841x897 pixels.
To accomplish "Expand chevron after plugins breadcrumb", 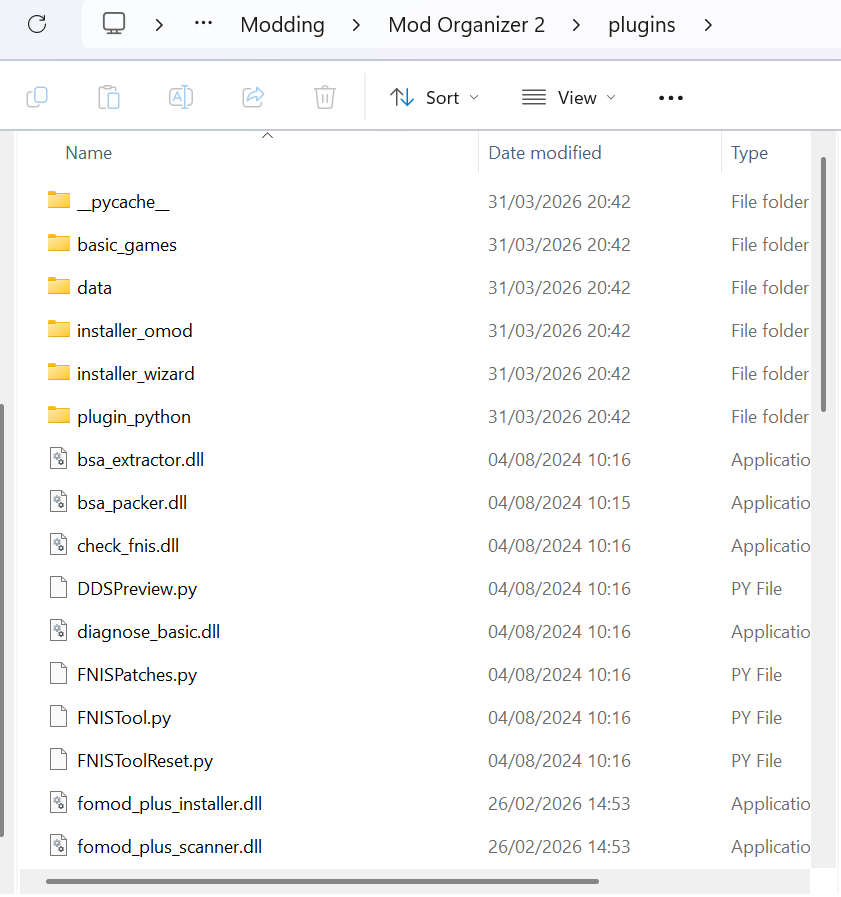I will click(708, 25).
